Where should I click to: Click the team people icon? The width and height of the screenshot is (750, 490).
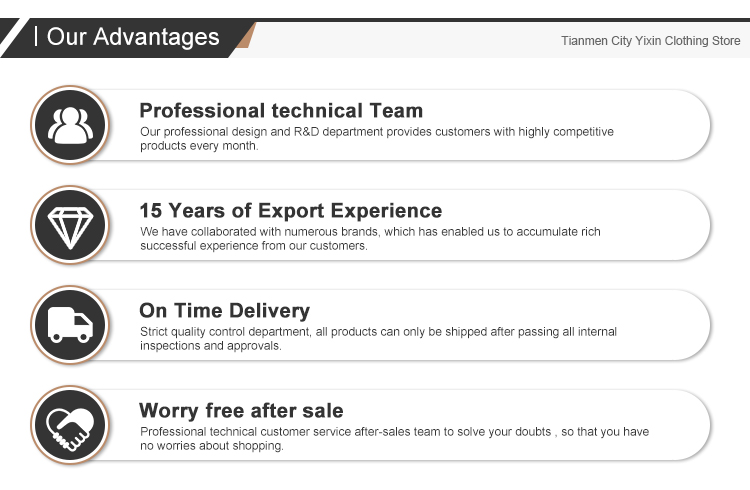click(x=70, y=125)
